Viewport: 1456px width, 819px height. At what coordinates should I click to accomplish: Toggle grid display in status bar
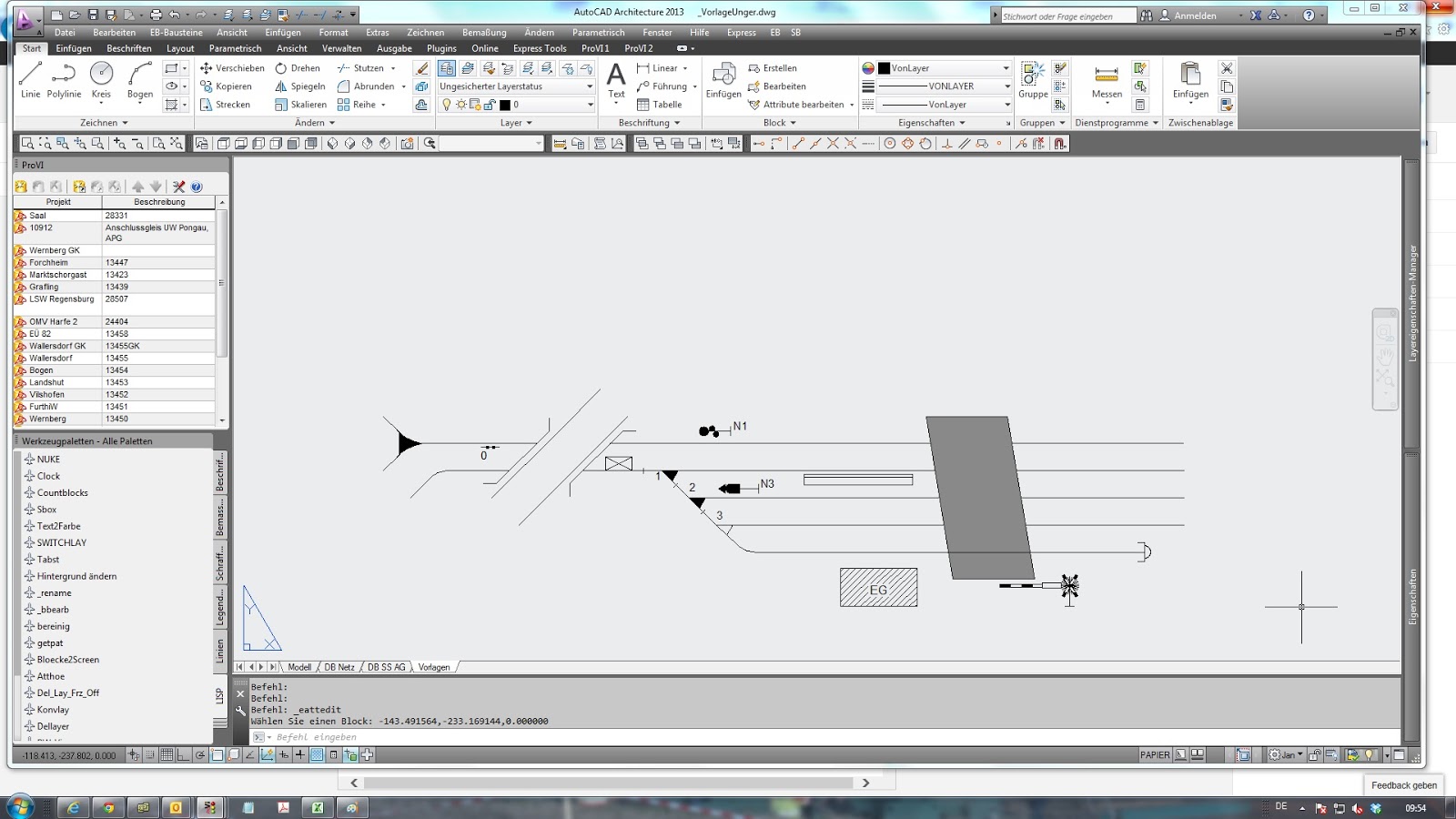[x=167, y=755]
